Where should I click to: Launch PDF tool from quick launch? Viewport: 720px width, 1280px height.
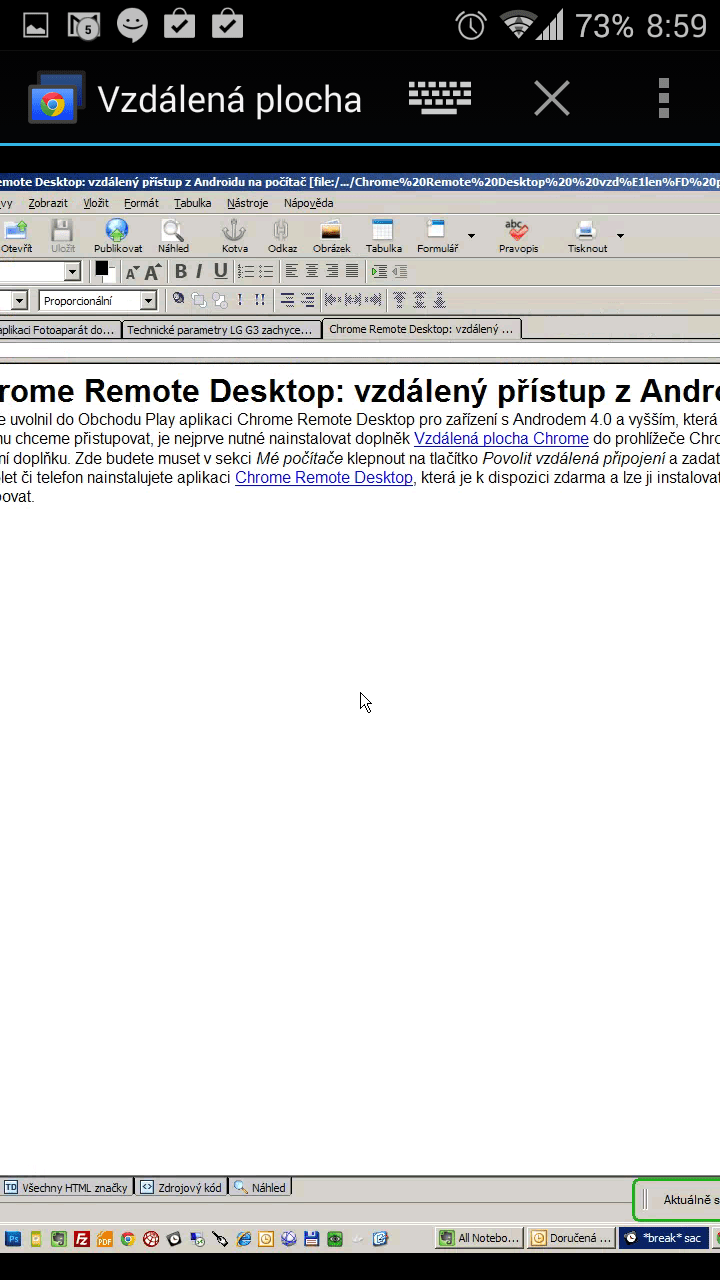tap(105, 1239)
